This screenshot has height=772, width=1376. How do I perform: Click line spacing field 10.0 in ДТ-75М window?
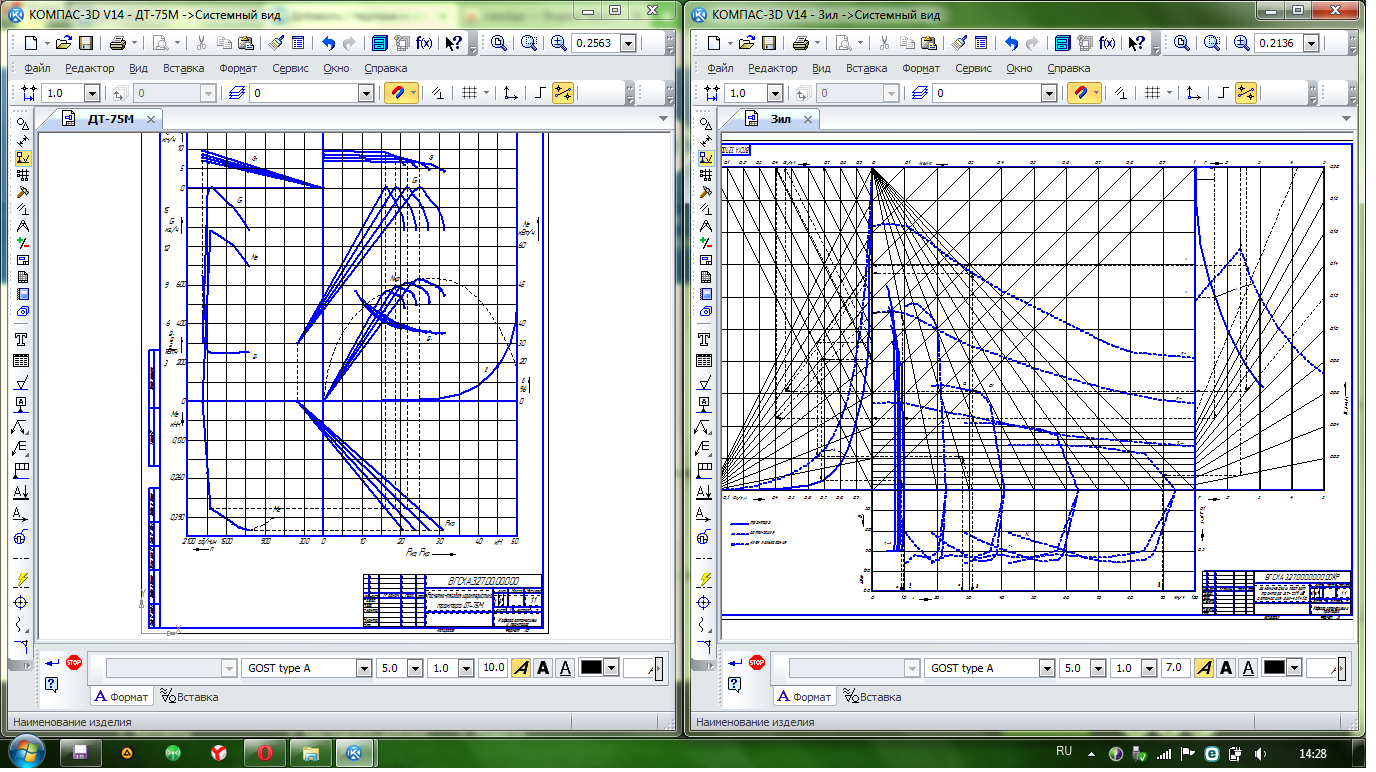click(x=494, y=668)
